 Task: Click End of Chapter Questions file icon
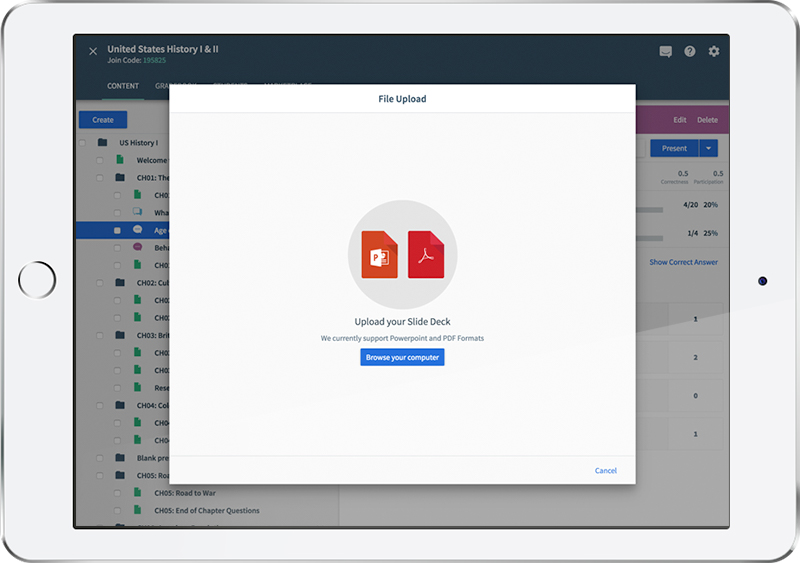pyautogui.click(x=137, y=509)
